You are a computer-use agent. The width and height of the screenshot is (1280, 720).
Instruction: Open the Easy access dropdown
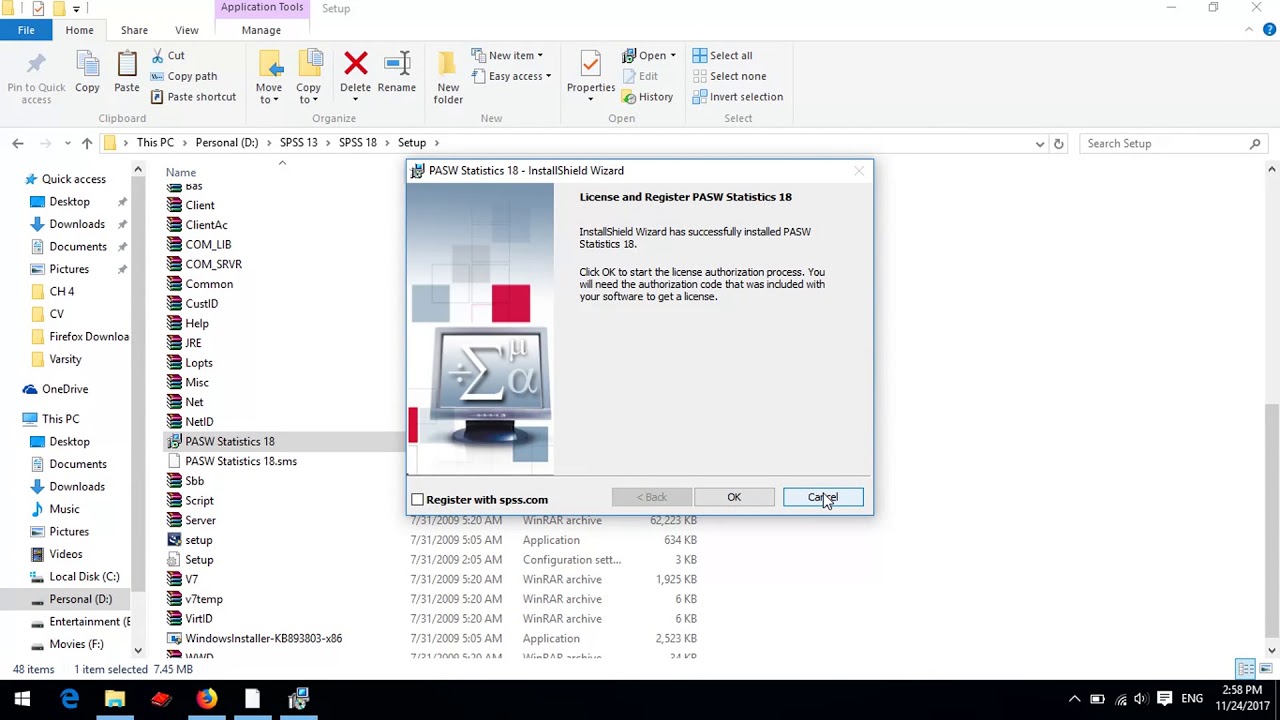point(514,76)
